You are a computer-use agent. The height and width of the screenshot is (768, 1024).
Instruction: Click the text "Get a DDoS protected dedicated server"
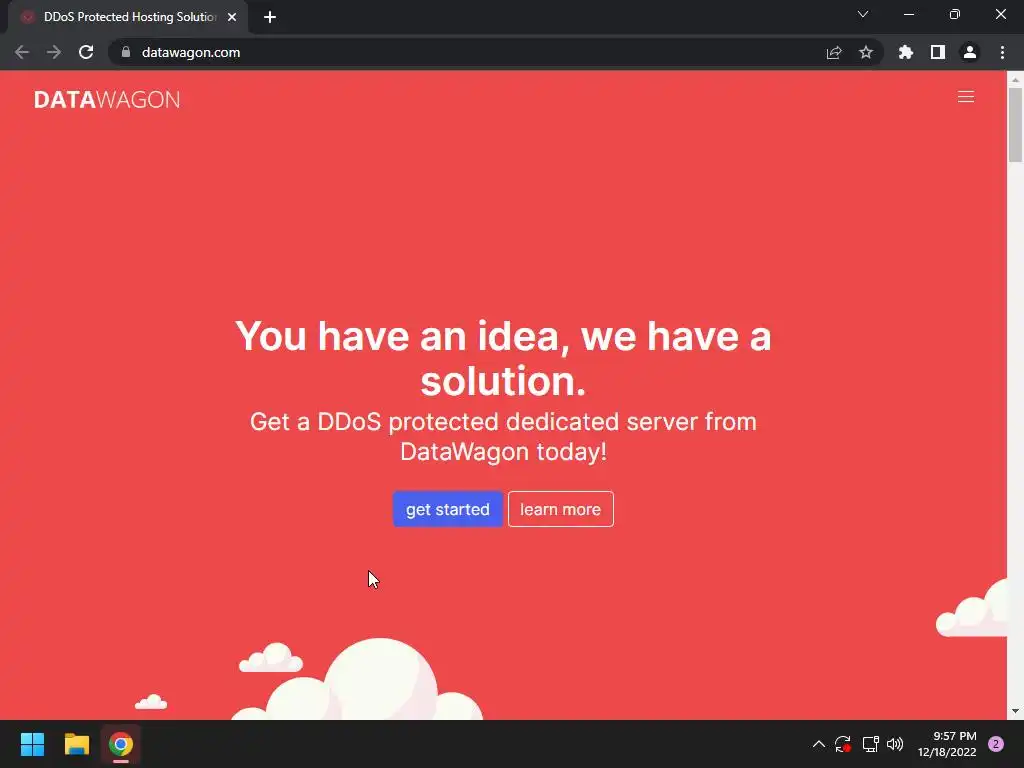[473, 422]
